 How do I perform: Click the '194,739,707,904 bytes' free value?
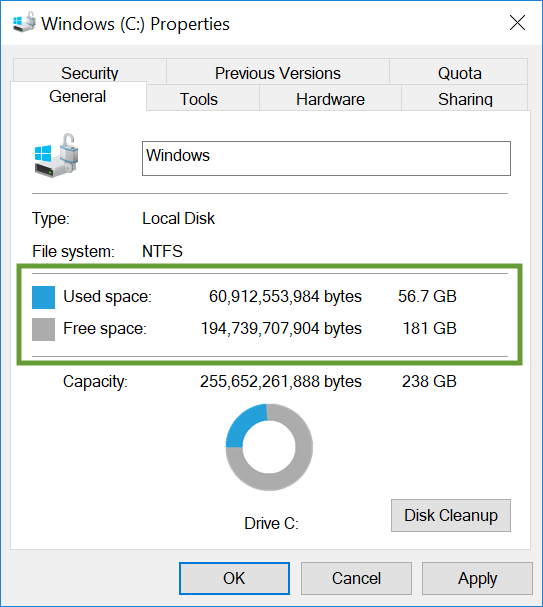click(x=281, y=329)
